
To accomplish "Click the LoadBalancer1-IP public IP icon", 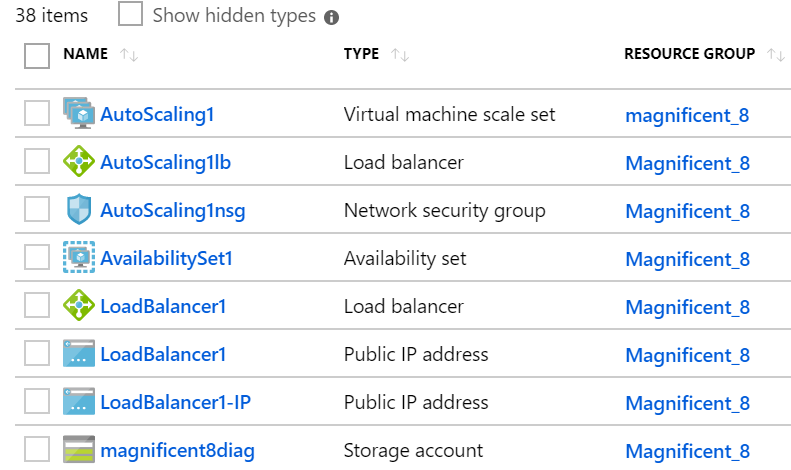I will 79,401.
